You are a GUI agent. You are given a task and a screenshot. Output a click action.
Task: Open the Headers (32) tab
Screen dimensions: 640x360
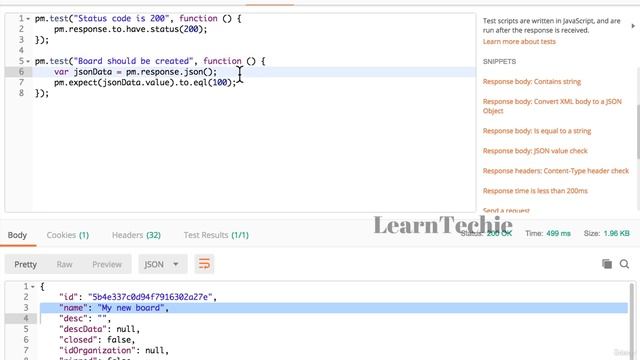click(136, 235)
